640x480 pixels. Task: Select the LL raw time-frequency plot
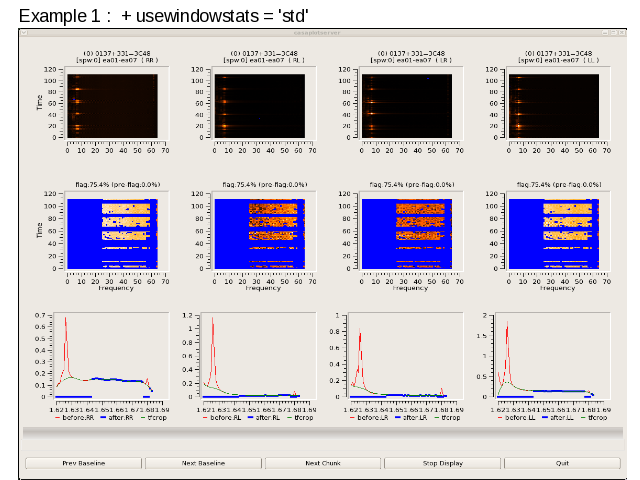(554, 106)
